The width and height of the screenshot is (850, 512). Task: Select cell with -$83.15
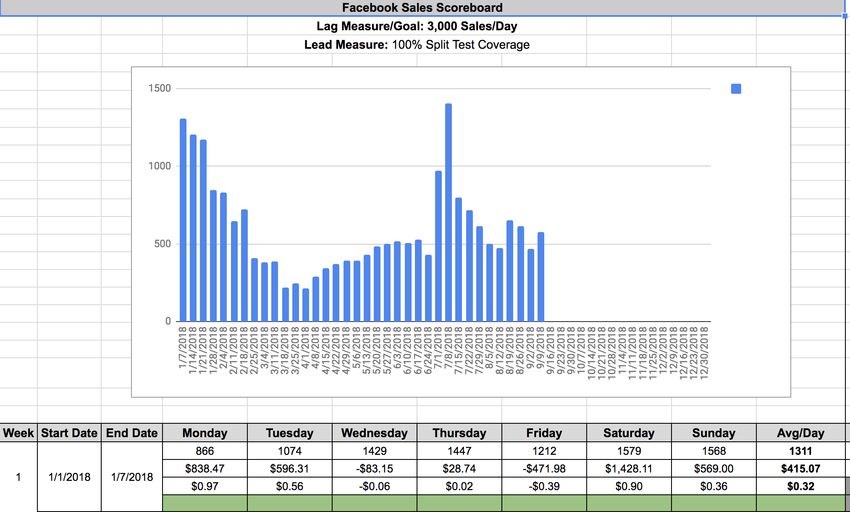click(375, 469)
